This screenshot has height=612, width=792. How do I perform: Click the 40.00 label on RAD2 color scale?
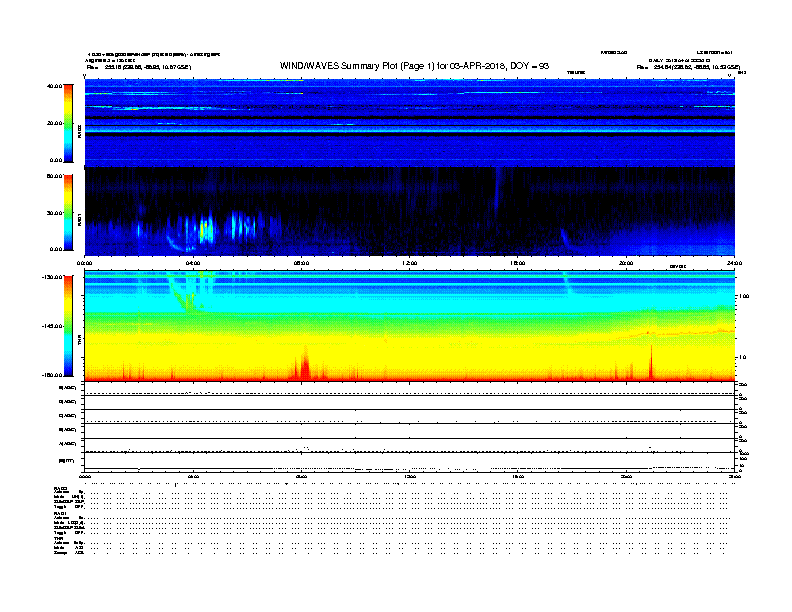(x=54, y=86)
